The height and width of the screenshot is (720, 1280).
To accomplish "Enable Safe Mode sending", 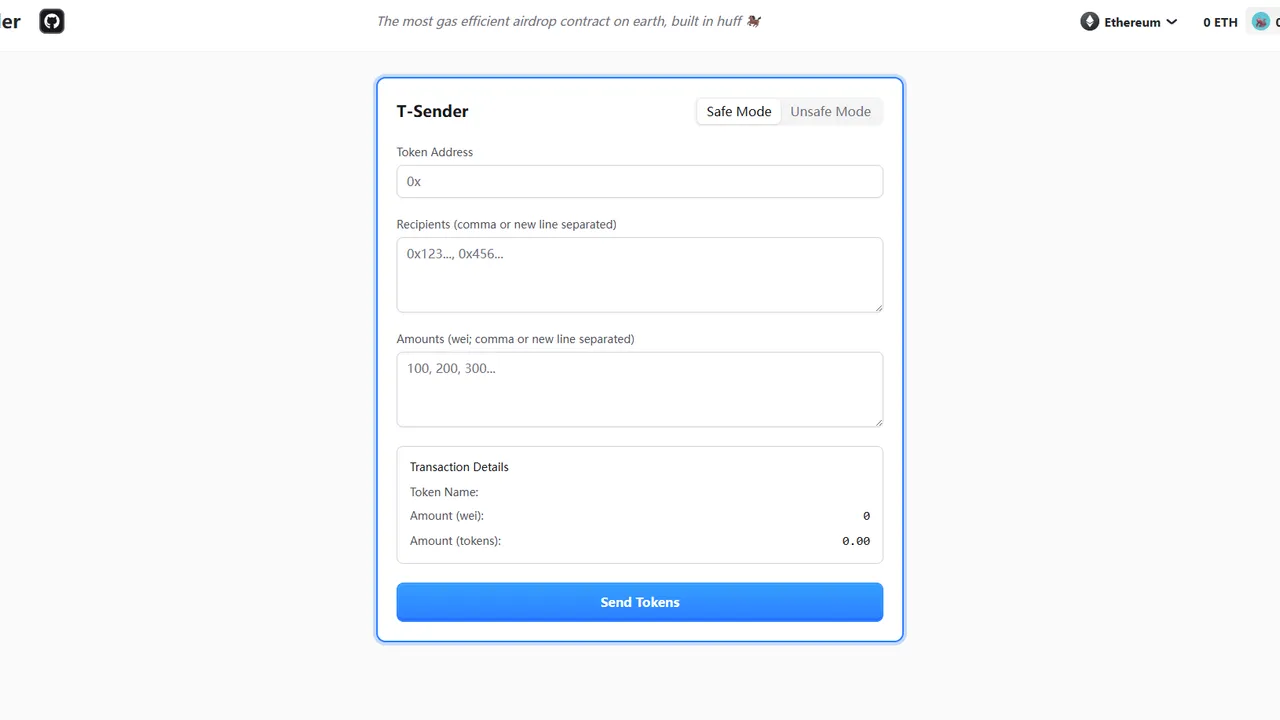I will (x=738, y=111).
